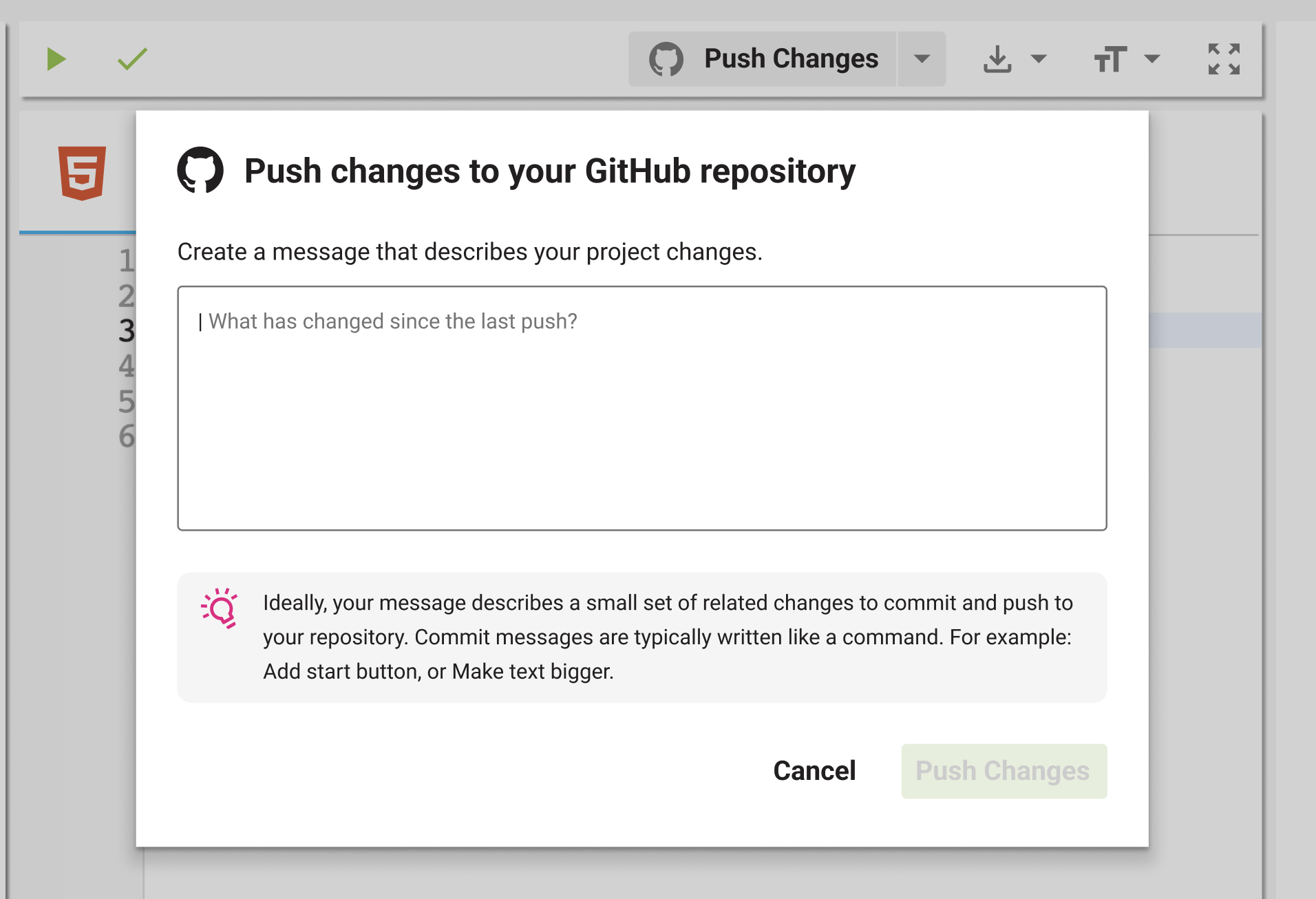Select line number 5 in the gutter
Screen dimensions: 1316x899
[x=127, y=401]
